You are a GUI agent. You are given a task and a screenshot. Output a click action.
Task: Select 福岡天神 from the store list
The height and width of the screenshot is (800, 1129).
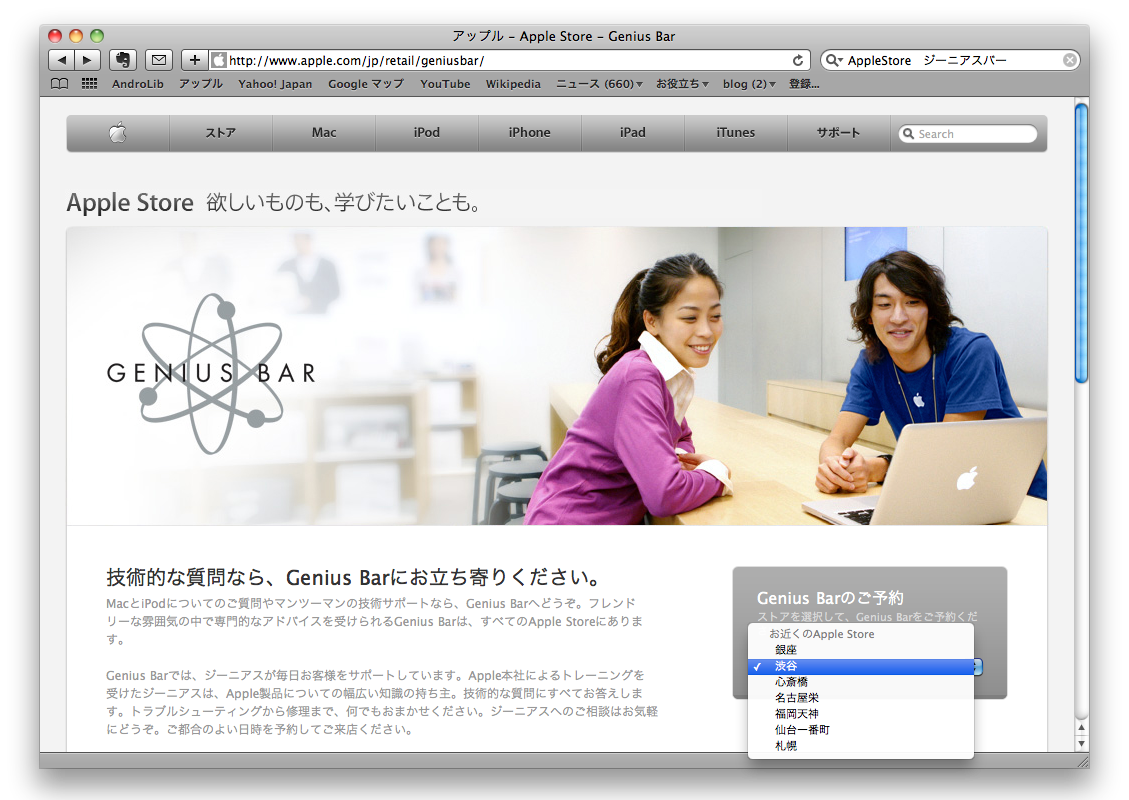click(861, 714)
